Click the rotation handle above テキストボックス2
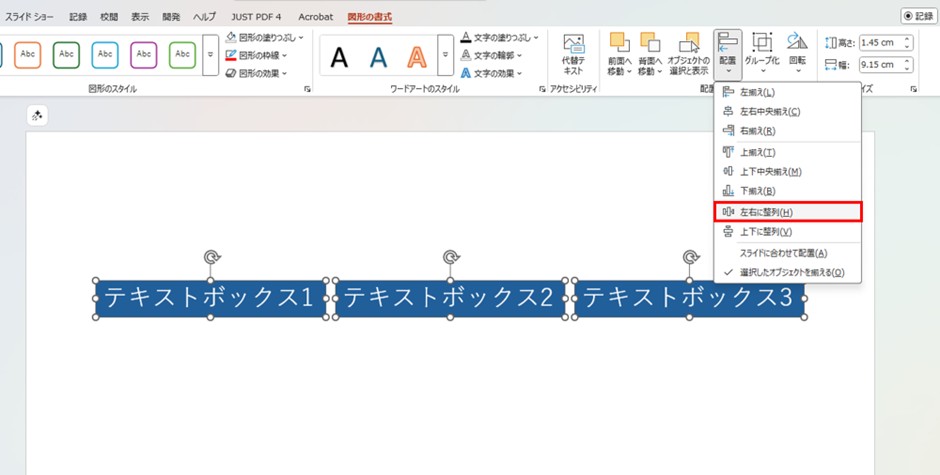Screen dimensions: 940x475 coord(451,258)
